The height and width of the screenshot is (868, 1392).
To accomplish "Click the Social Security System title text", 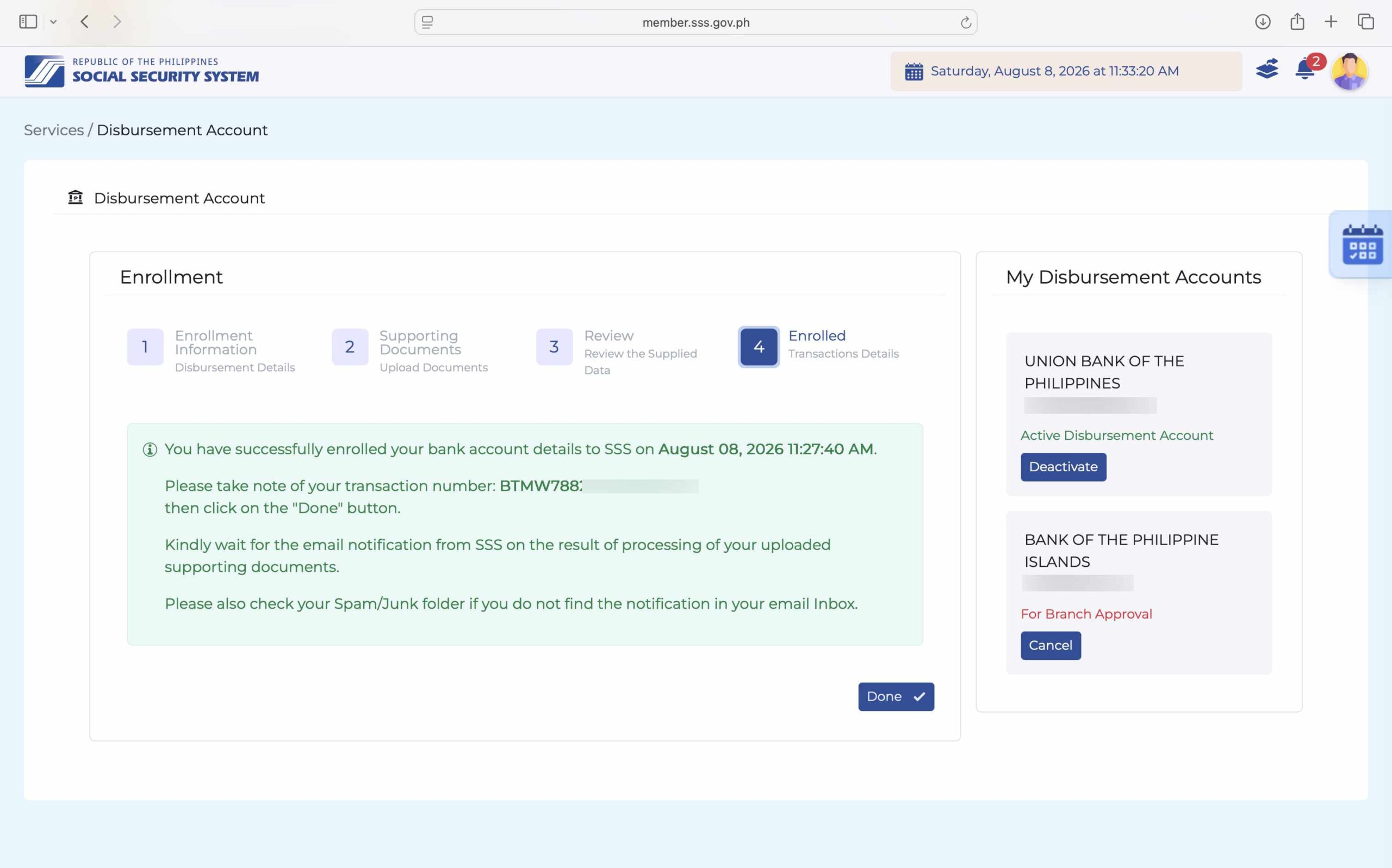I will point(165,76).
